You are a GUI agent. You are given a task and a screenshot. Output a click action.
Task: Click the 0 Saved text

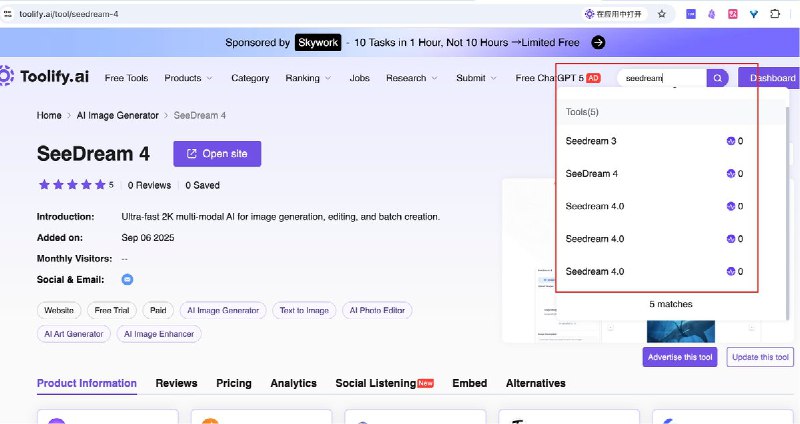pyautogui.click(x=202, y=185)
